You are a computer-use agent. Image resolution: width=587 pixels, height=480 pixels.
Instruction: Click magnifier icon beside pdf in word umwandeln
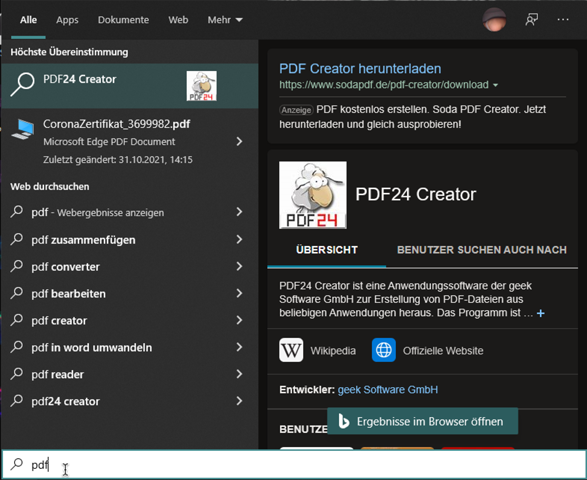coord(16,347)
